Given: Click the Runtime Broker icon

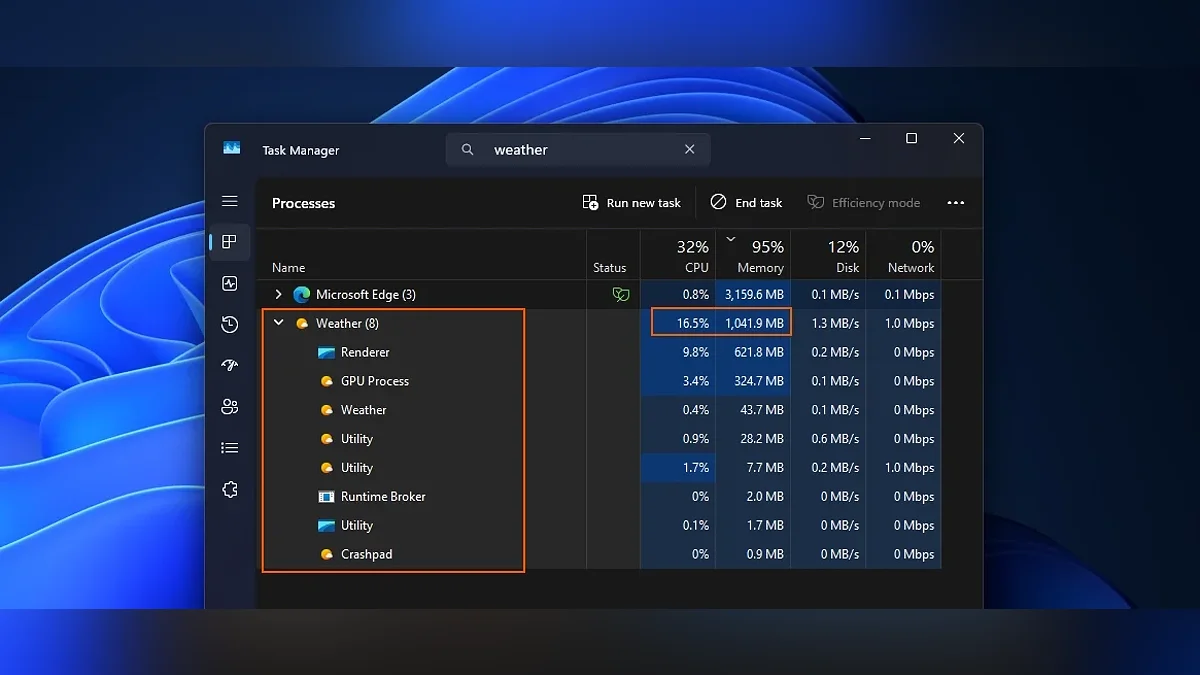Looking at the screenshot, I should click(326, 496).
